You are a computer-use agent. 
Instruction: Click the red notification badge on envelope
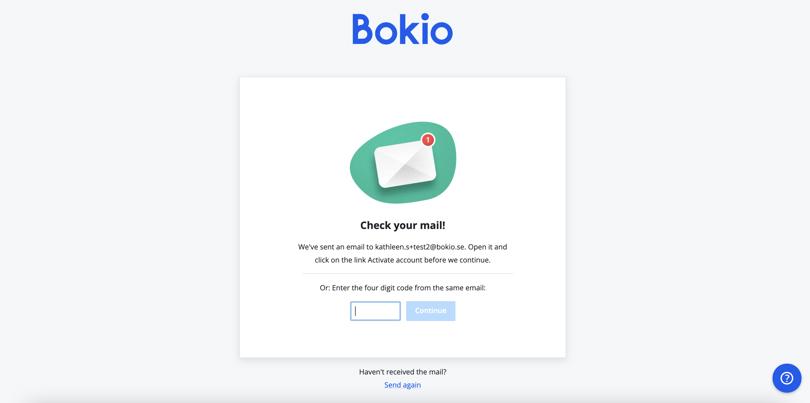point(428,140)
